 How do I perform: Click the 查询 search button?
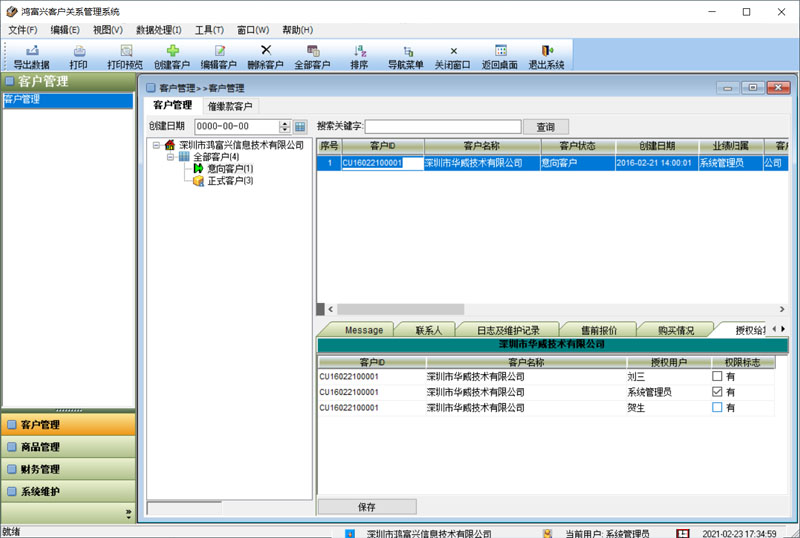click(x=545, y=127)
